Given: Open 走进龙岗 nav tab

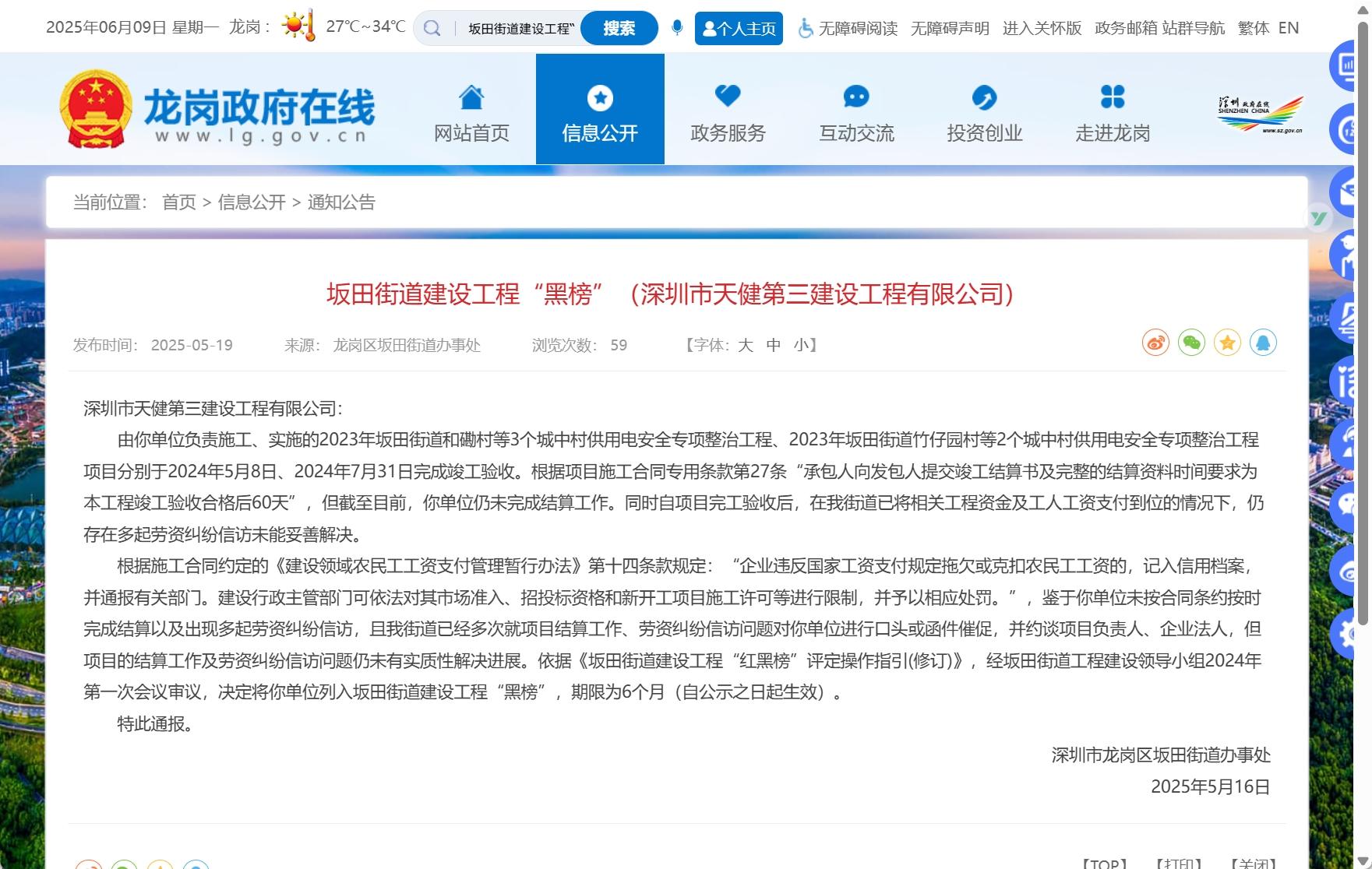Looking at the screenshot, I should coord(1113,109).
